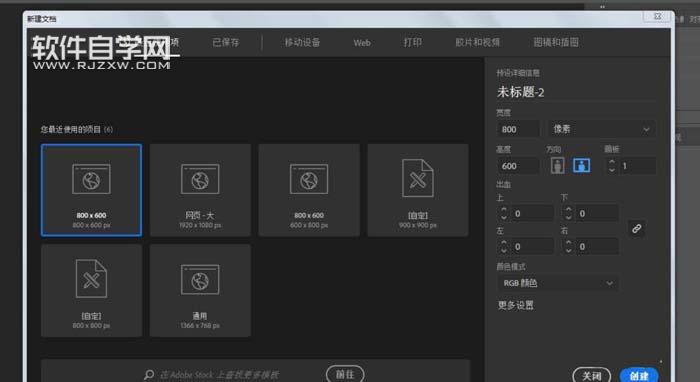Click the left bleed stepper
Viewport: 700px width, 382px height.
click(x=504, y=246)
